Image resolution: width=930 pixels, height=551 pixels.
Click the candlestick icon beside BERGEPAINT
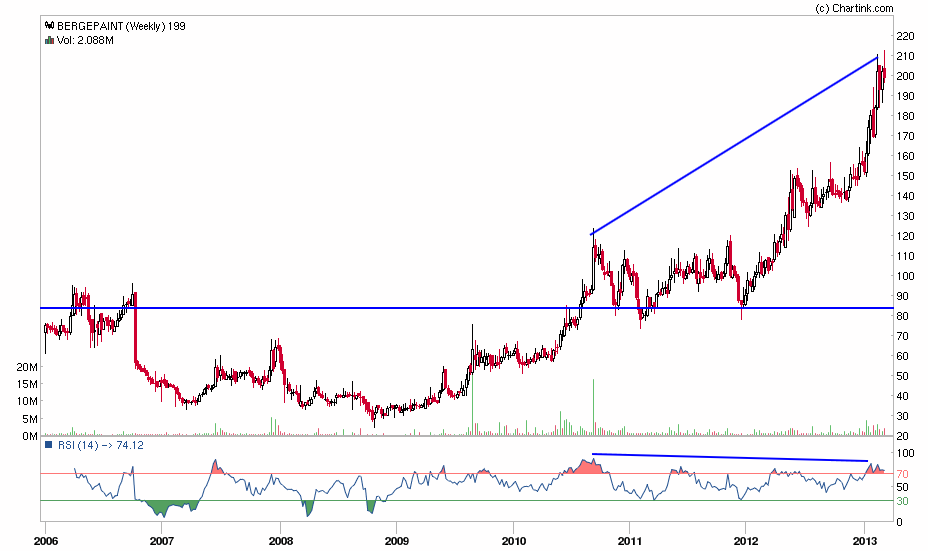pos(50,26)
